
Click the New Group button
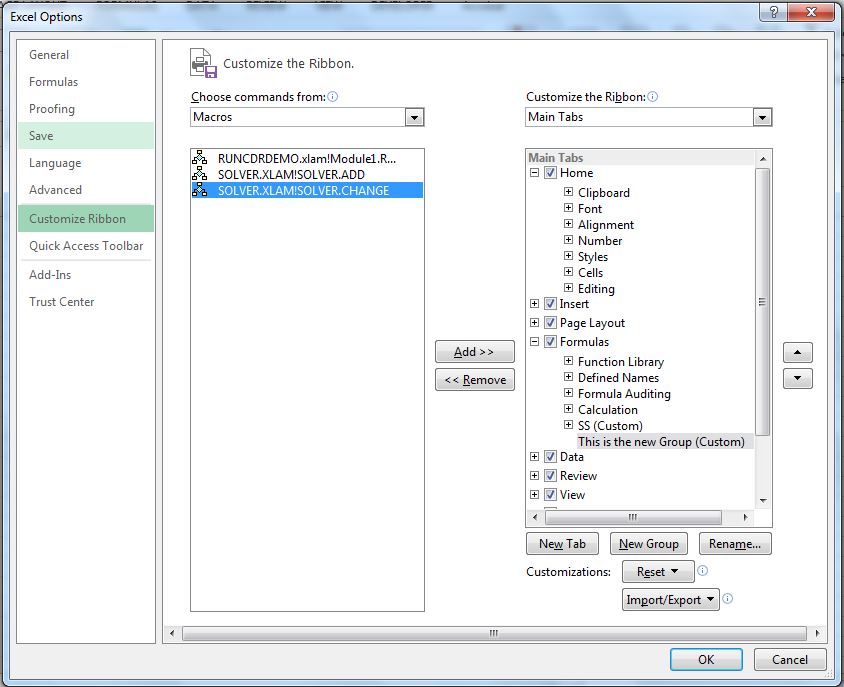pos(649,544)
